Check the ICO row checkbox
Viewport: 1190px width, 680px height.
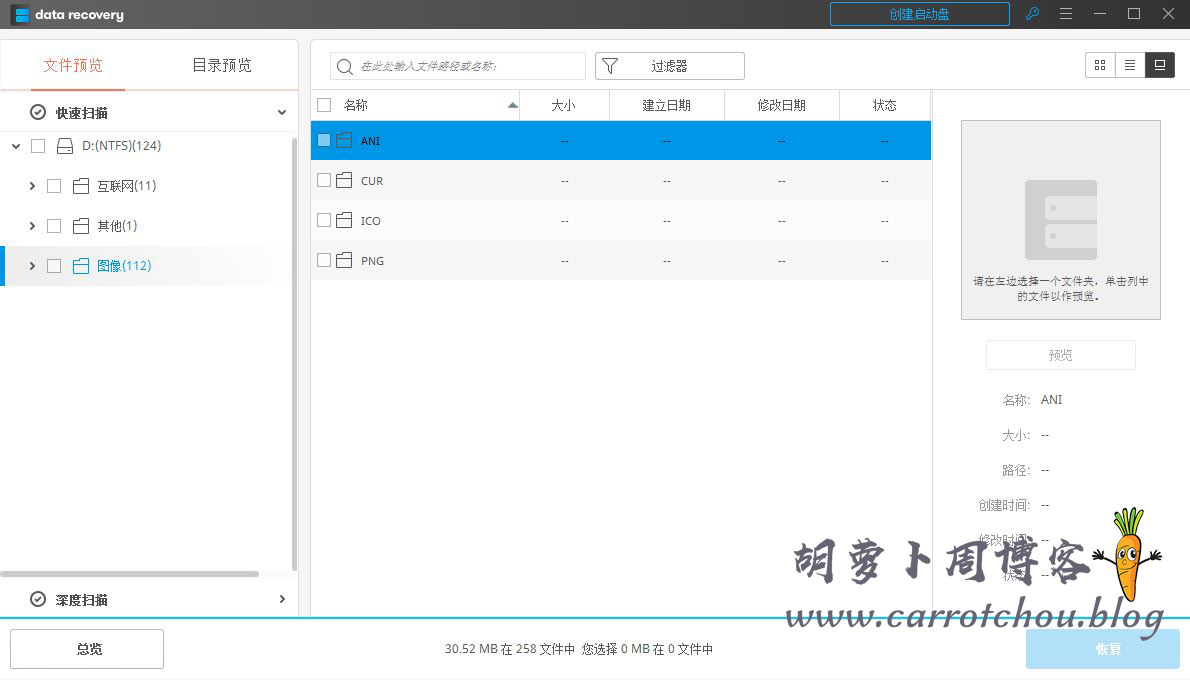pos(324,220)
